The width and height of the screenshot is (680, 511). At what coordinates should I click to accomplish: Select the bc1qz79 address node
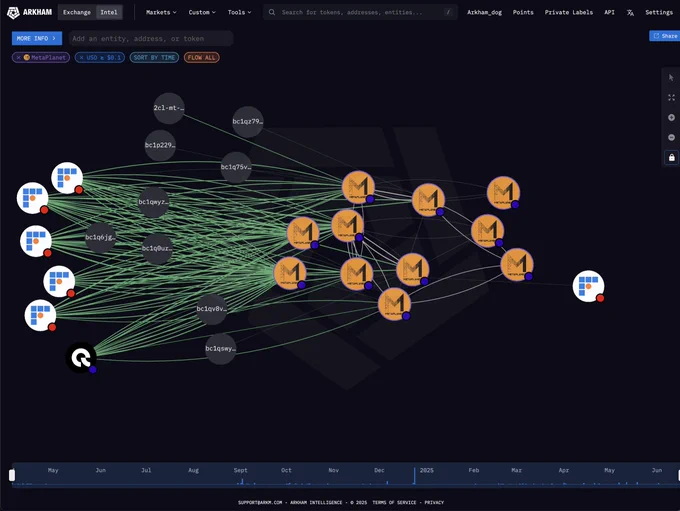pos(247,121)
